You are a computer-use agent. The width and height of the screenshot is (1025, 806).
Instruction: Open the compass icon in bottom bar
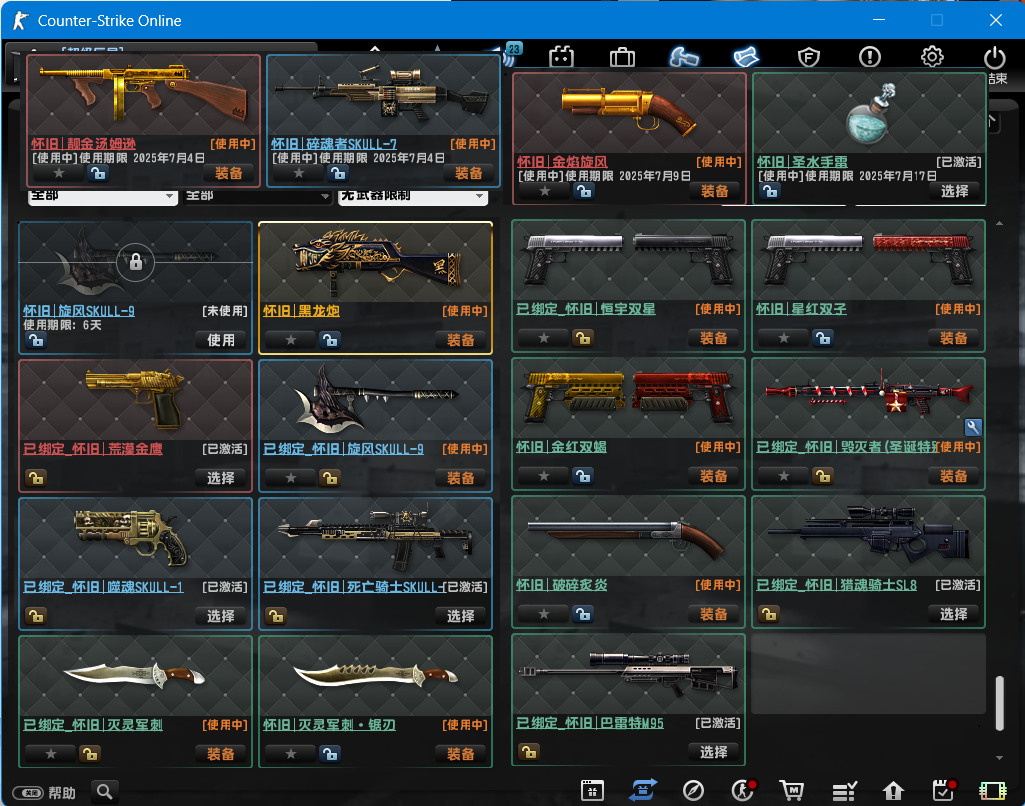coord(693,791)
